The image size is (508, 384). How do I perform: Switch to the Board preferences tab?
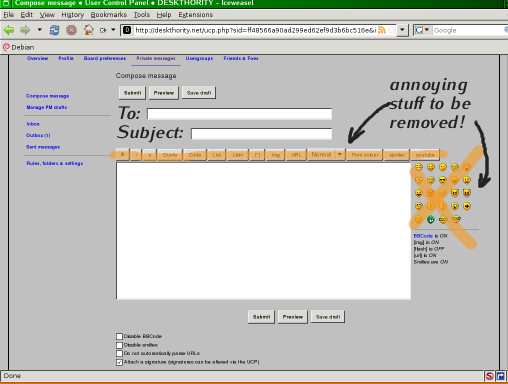[105, 58]
